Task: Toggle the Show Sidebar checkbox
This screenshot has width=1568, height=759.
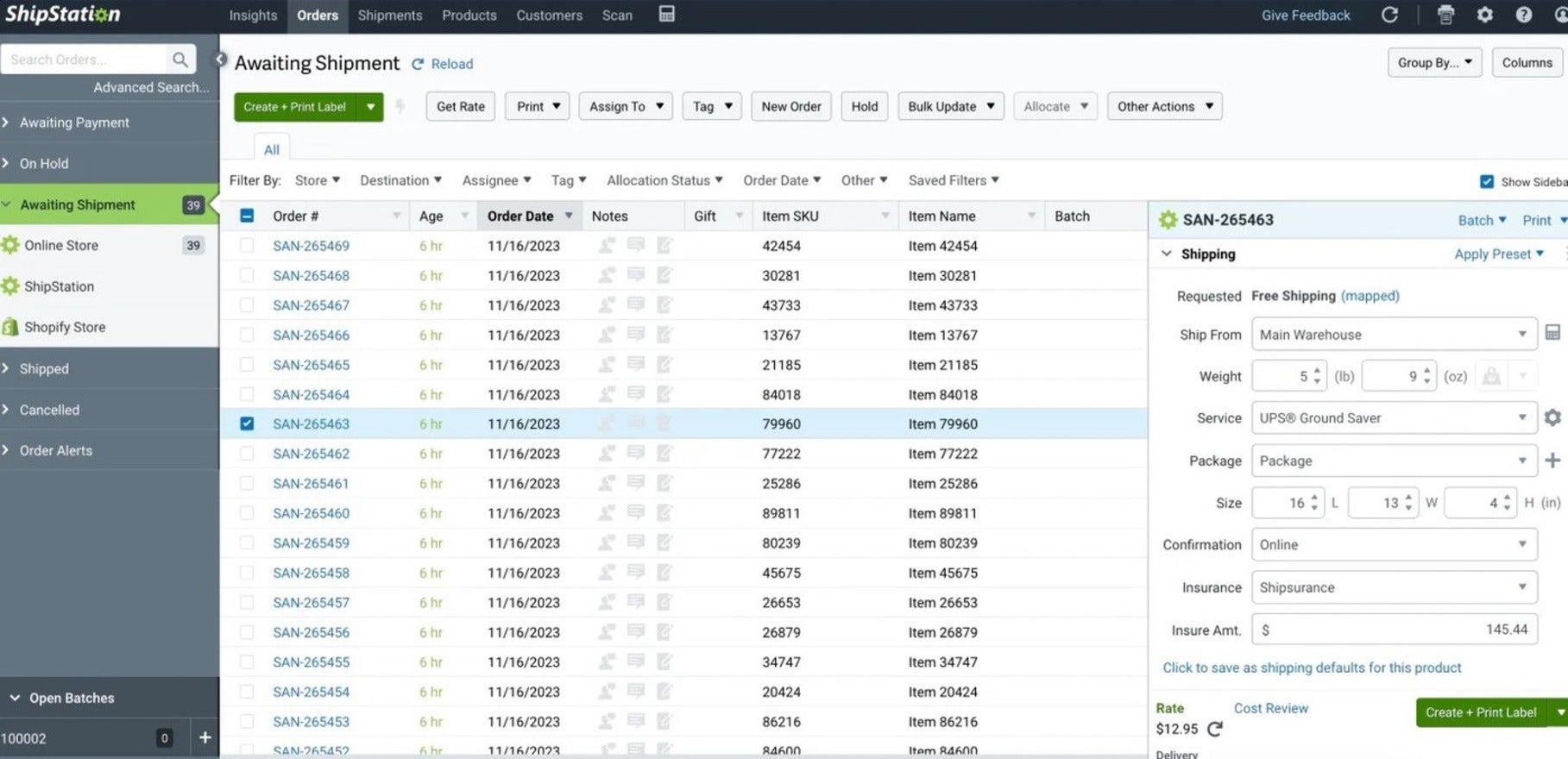Action: point(1486,181)
